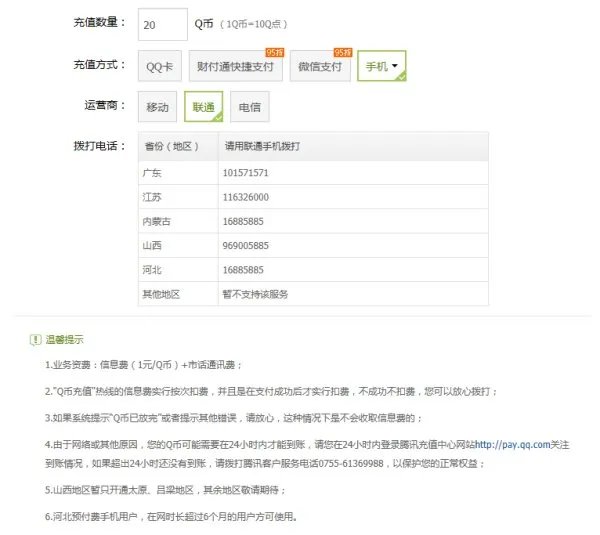Select the 内蒙古 province cell
Viewport: 600px width, 535px height.
[178, 222]
